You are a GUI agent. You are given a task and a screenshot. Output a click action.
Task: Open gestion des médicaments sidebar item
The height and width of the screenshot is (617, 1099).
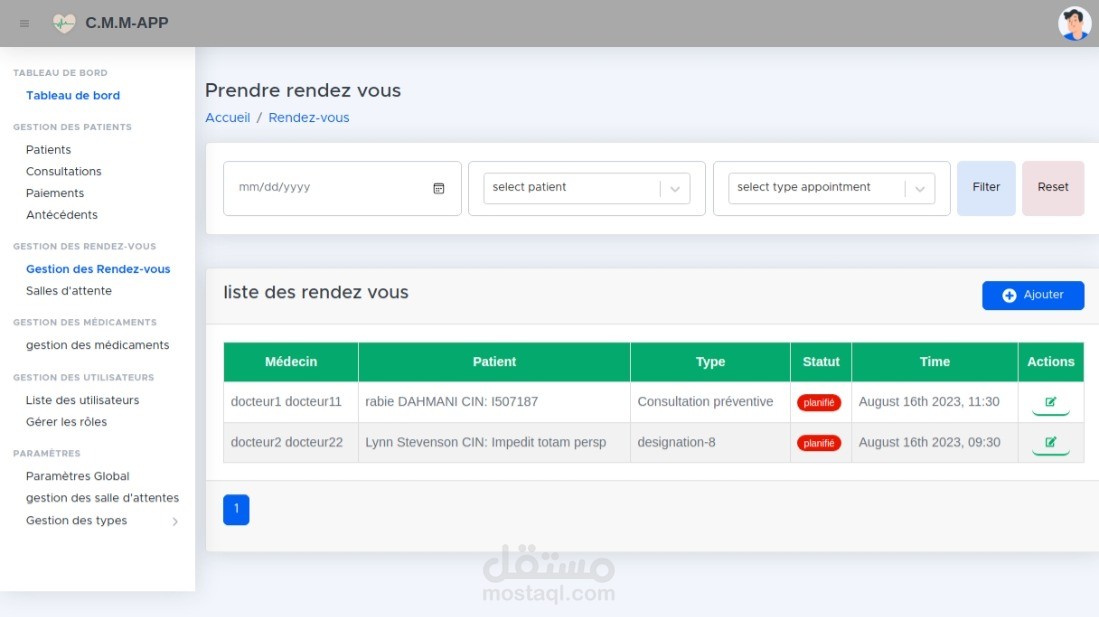point(97,345)
